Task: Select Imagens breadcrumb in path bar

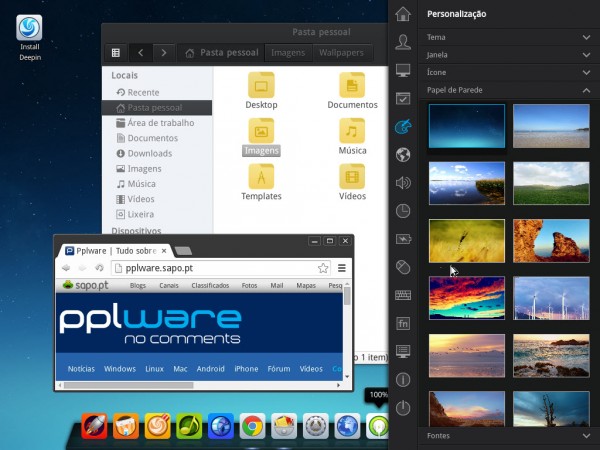Action: point(288,53)
